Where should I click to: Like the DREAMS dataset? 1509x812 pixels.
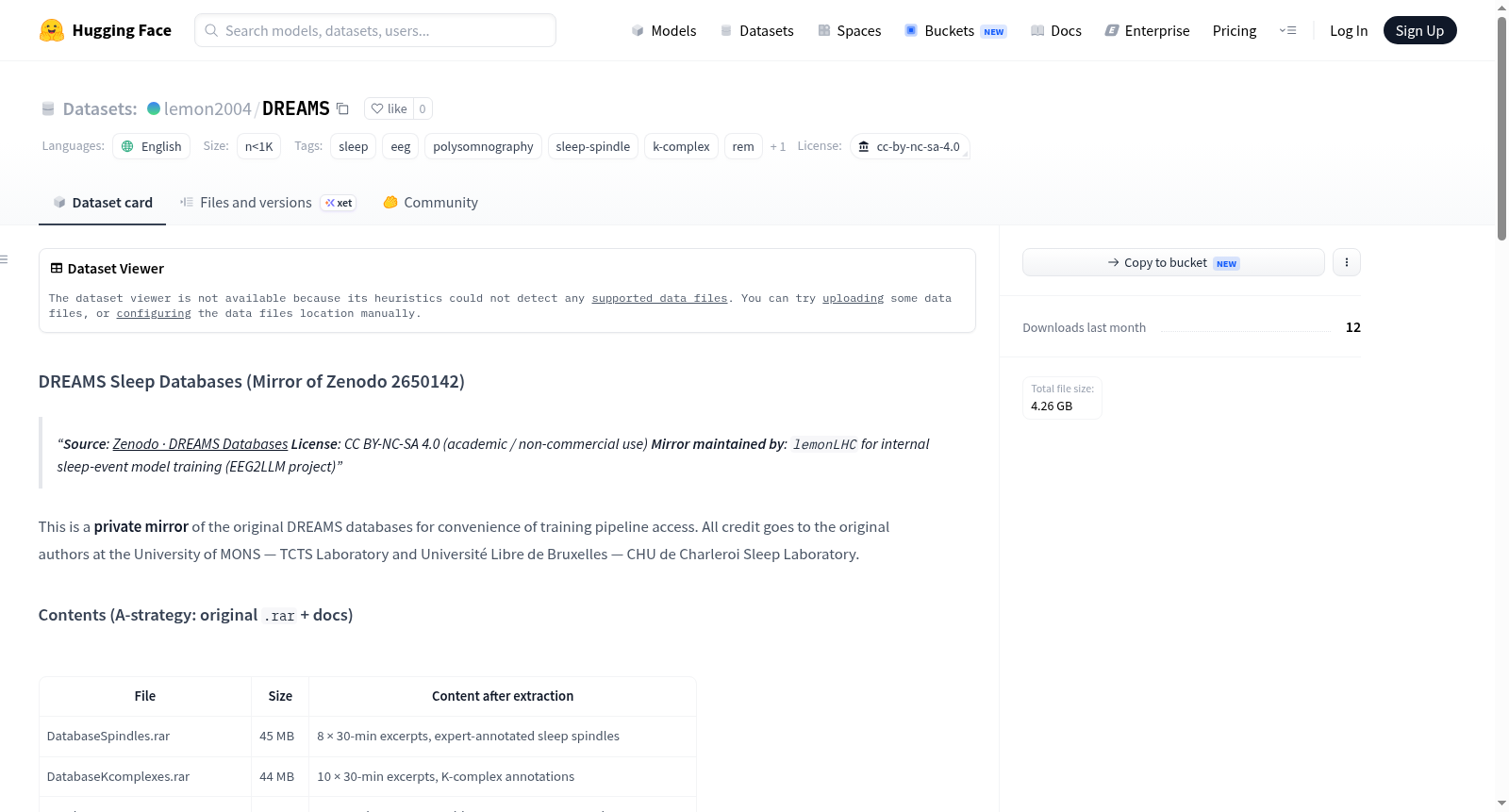389,108
